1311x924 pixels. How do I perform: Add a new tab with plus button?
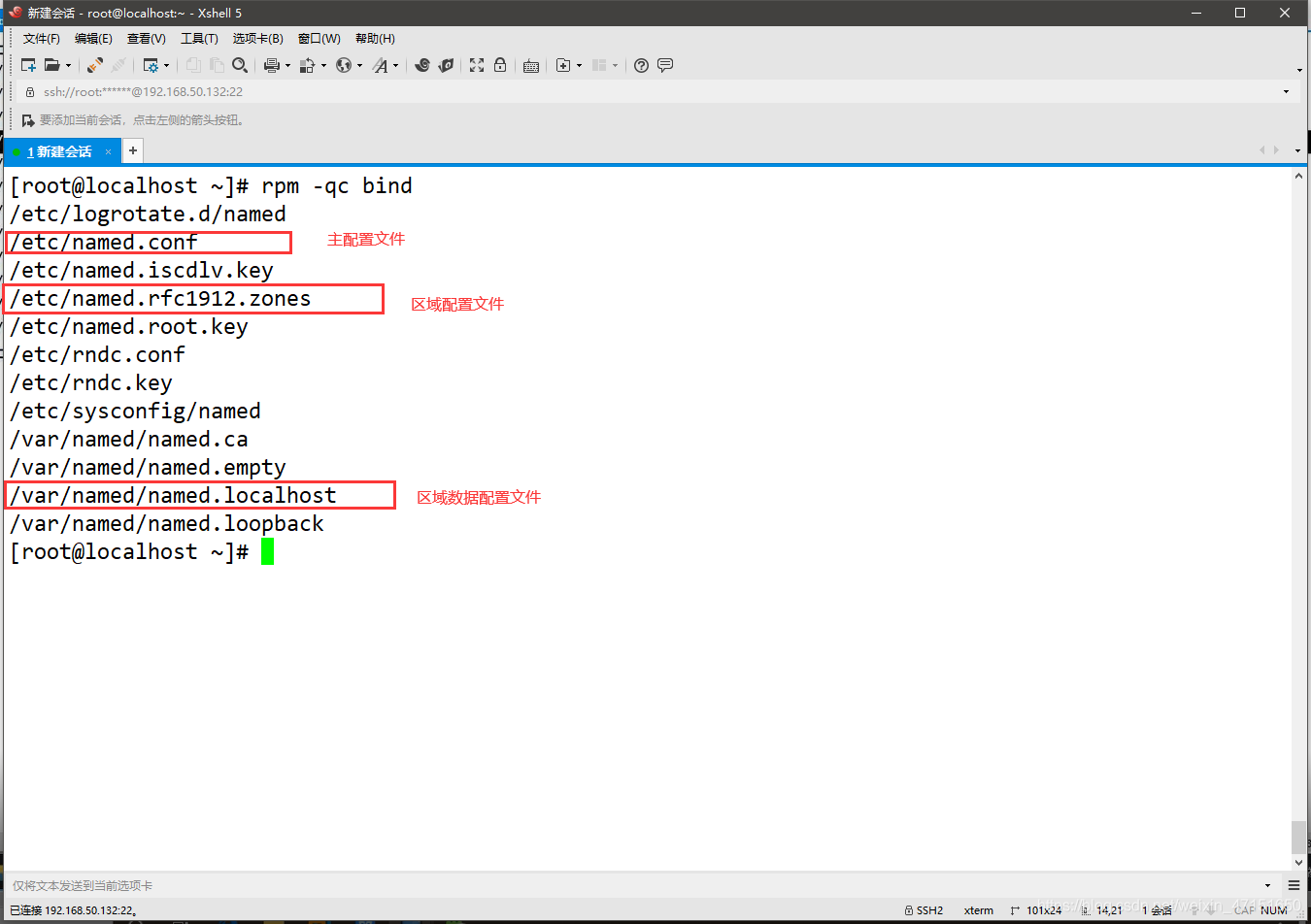[133, 150]
